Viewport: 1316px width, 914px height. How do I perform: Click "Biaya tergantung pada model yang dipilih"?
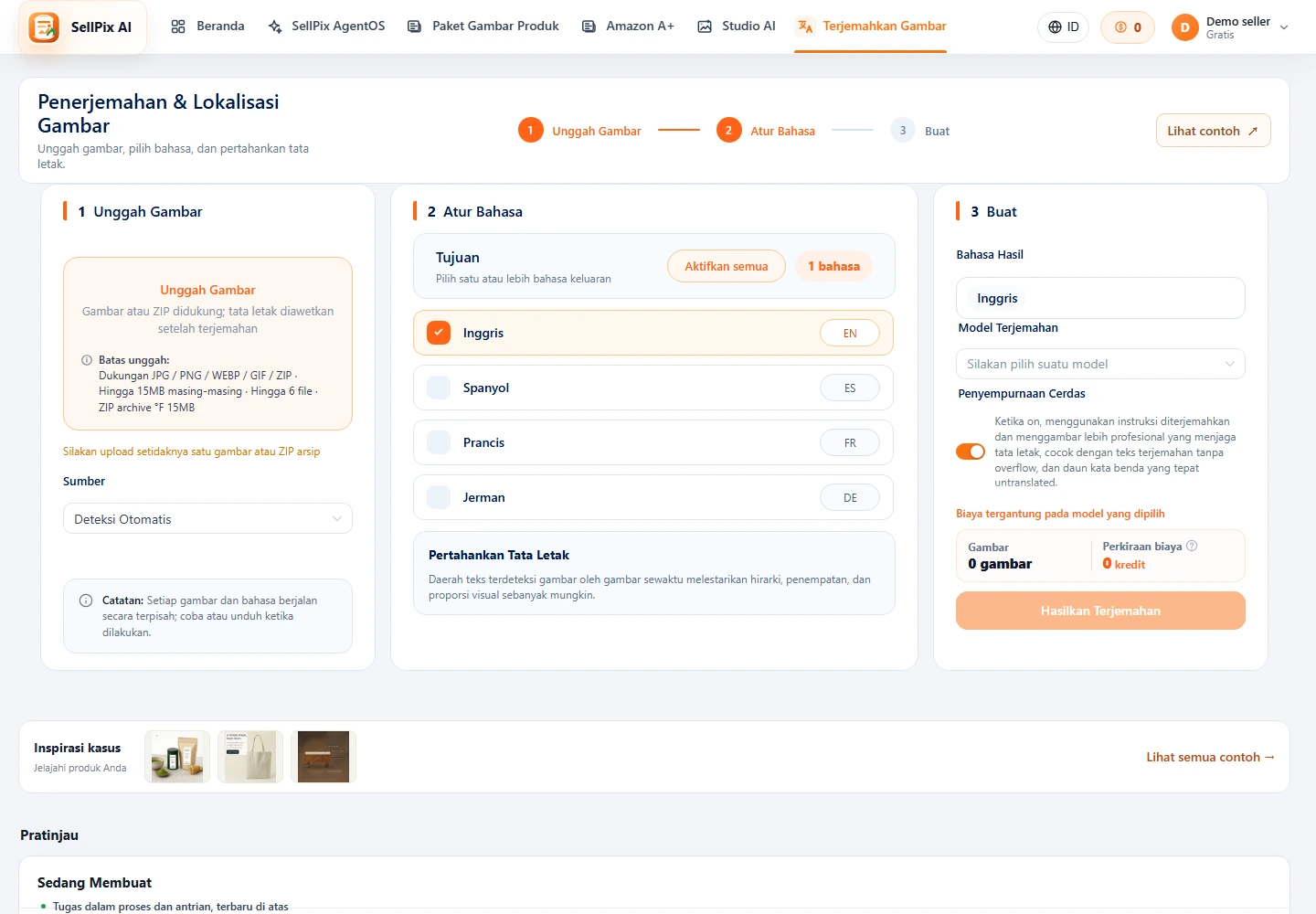coord(1060,514)
